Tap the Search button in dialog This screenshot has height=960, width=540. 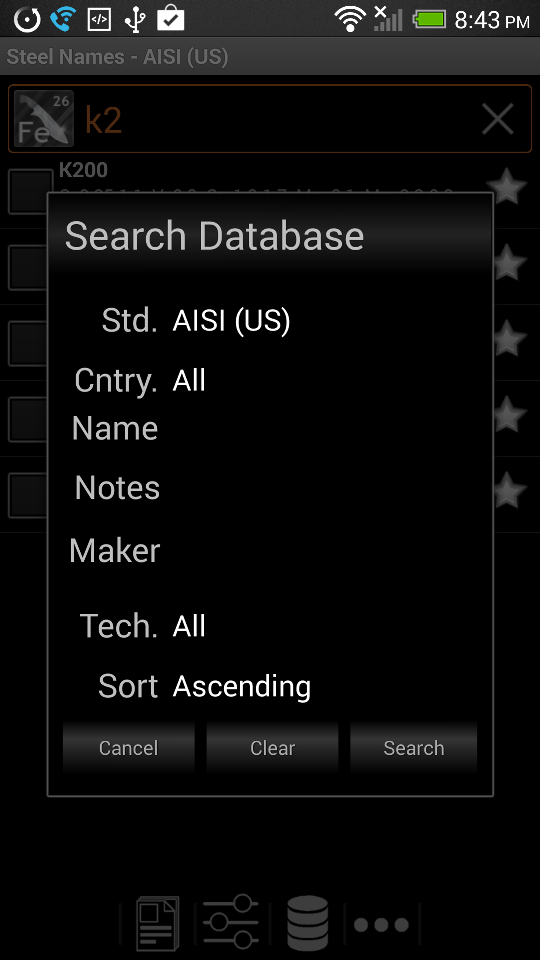click(x=414, y=748)
